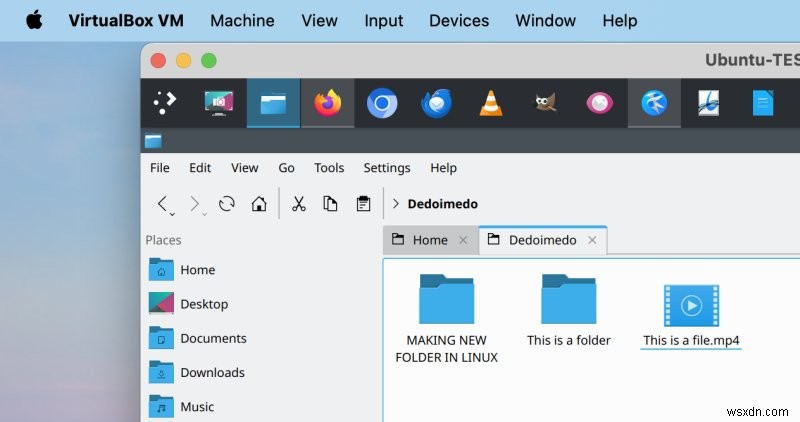The width and height of the screenshot is (800, 422).
Task: Click the small folder icon in the title strip
Action: point(153,140)
